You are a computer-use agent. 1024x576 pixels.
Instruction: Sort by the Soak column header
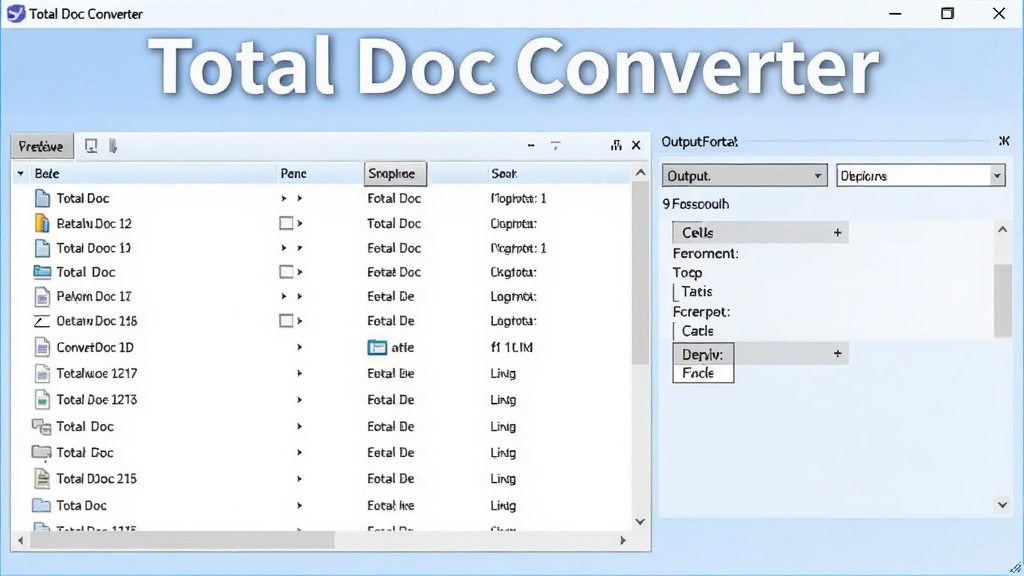[x=504, y=174]
